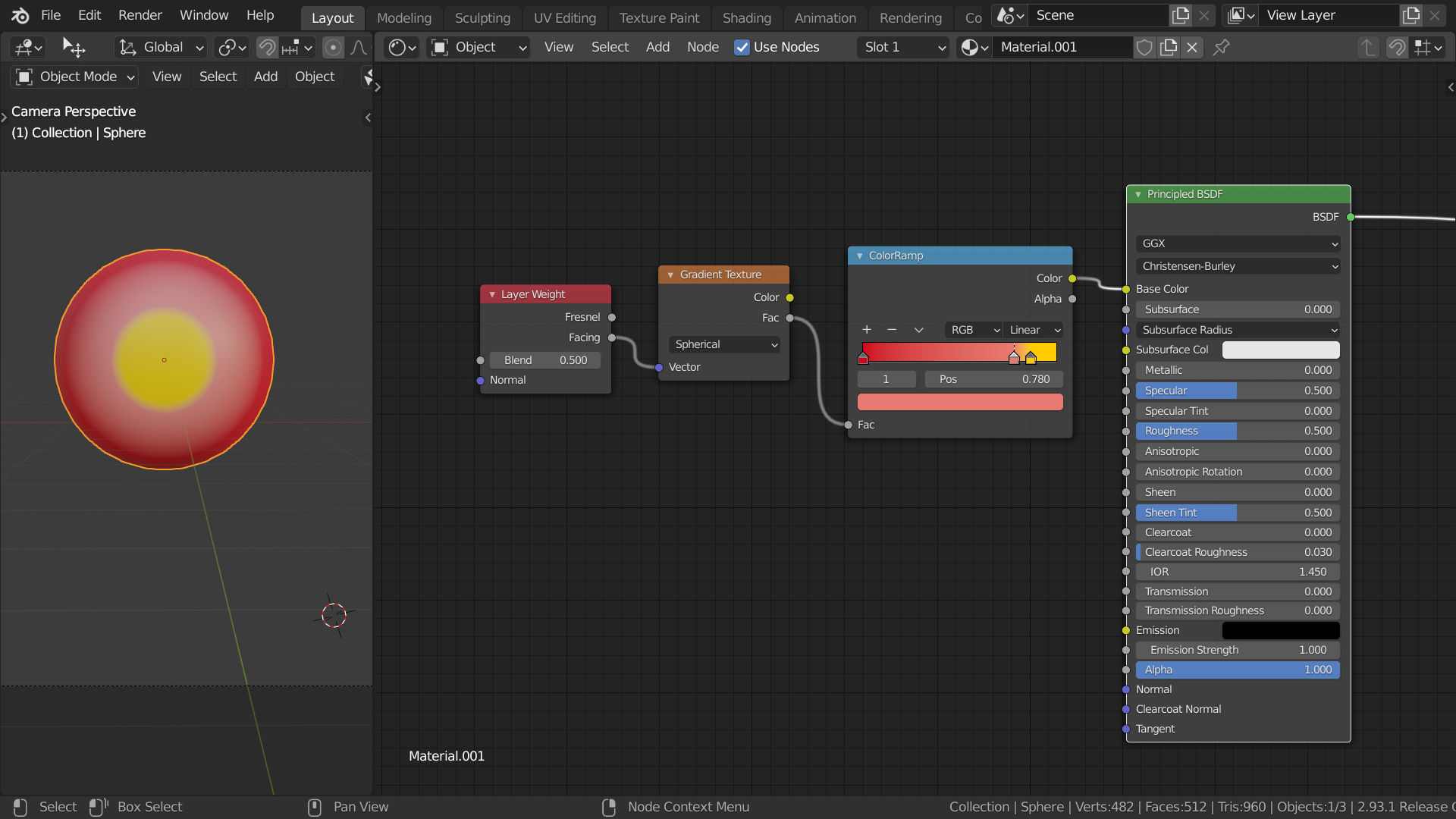Image resolution: width=1456 pixels, height=819 pixels.
Task: Switch to the Shading workspace tab
Action: (x=746, y=18)
